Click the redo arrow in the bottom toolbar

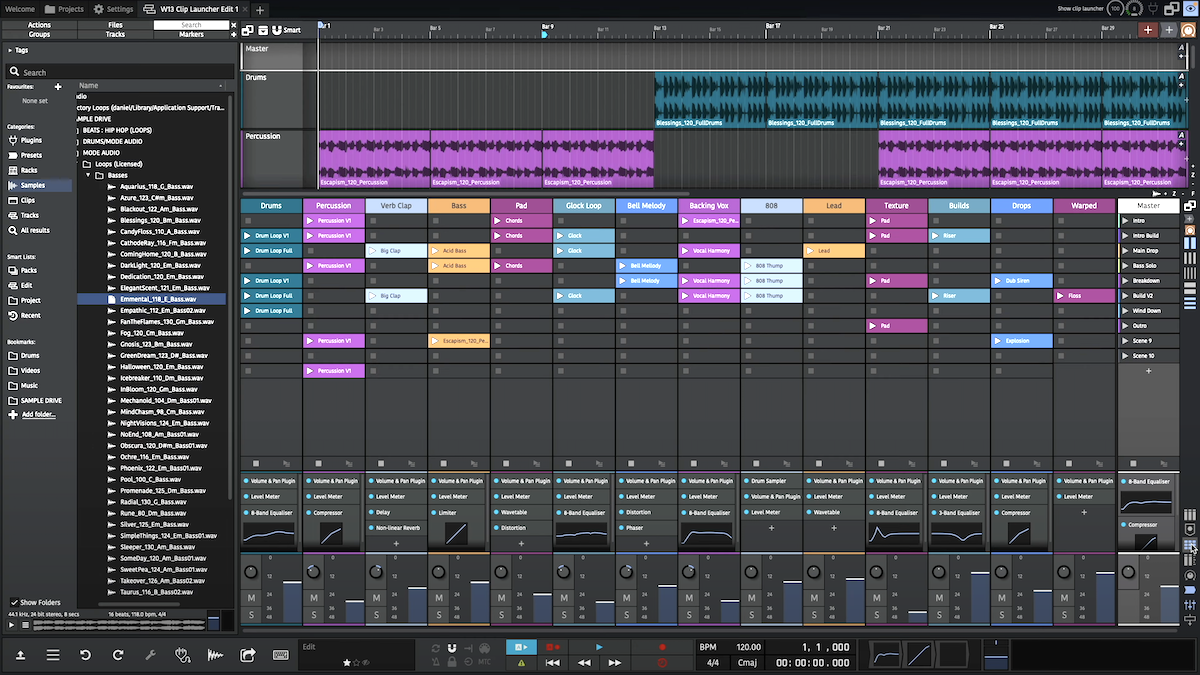coord(118,654)
